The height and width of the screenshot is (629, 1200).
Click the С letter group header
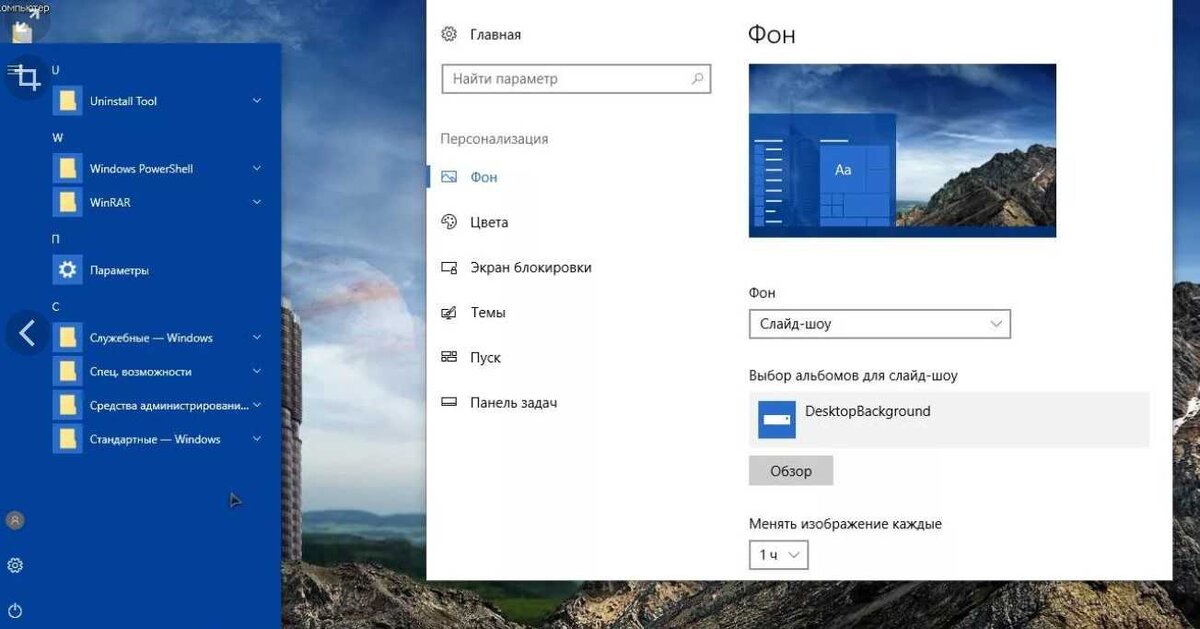tap(56, 307)
